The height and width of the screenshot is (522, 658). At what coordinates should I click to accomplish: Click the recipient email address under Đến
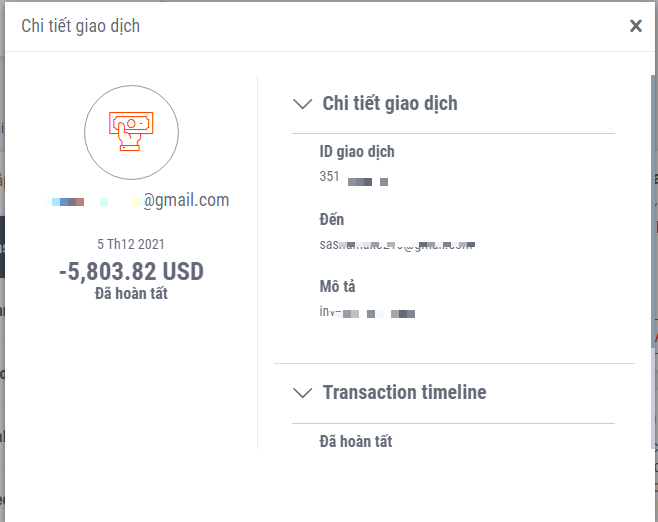click(390, 244)
